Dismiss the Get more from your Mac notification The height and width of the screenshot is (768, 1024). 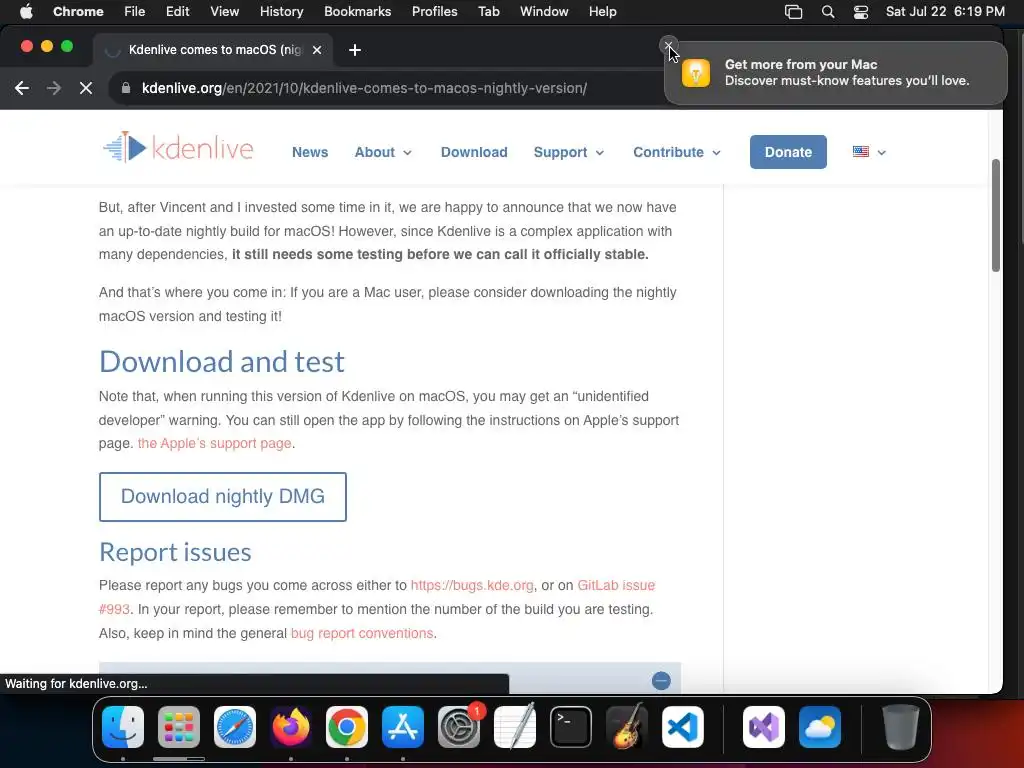point(668,45)
